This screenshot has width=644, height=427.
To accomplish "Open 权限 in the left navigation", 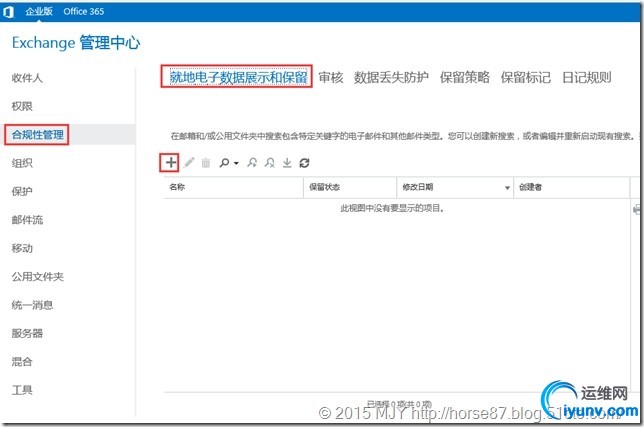I will pyautogui.click(x=22, y=106).
